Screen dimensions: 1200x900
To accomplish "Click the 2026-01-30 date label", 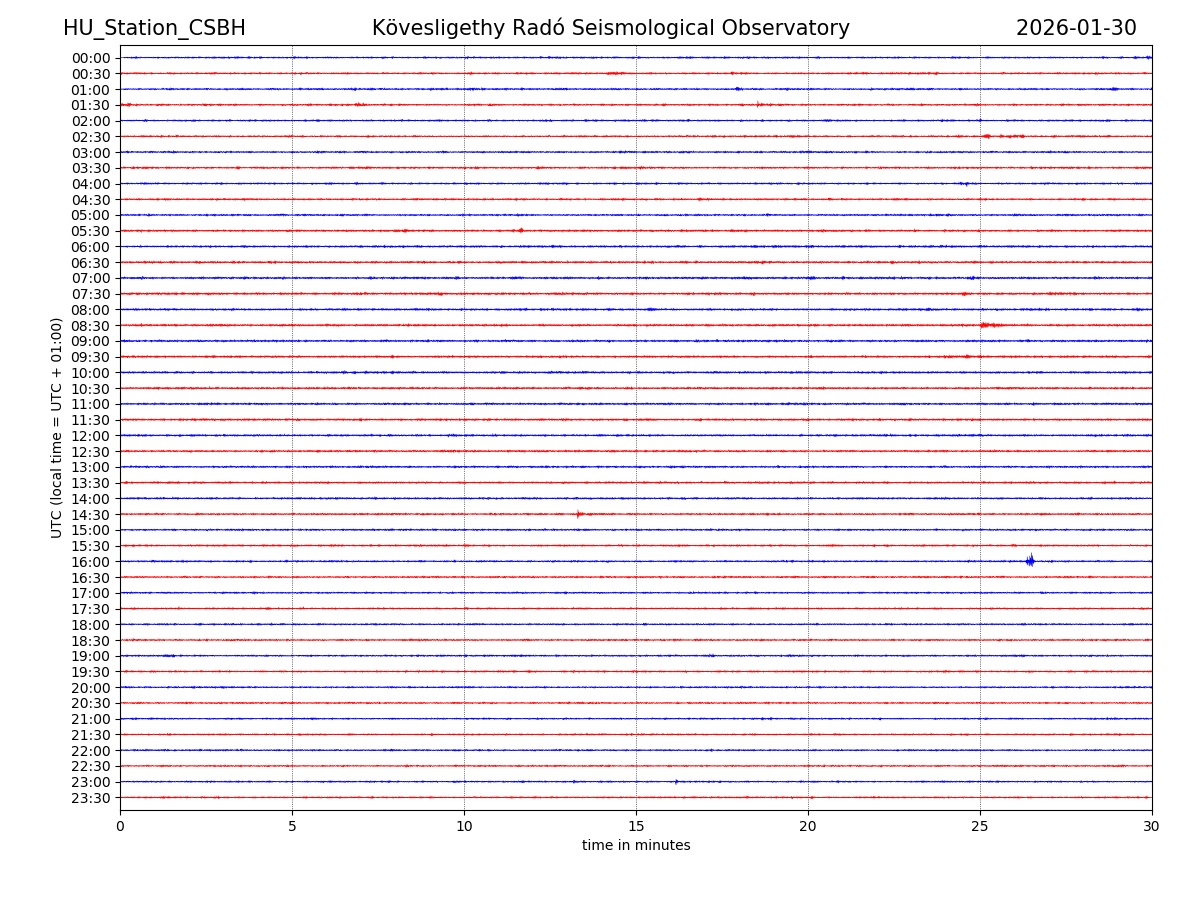I will pos(1076,28).
